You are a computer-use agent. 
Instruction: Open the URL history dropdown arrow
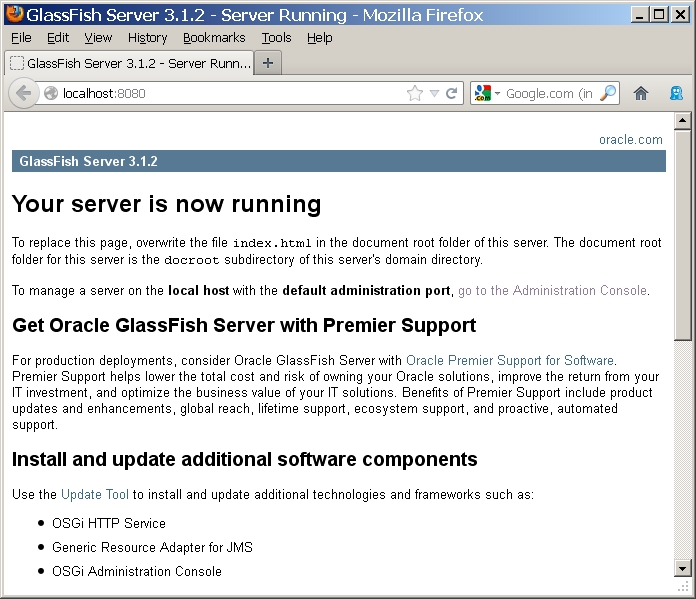point(434,93)
